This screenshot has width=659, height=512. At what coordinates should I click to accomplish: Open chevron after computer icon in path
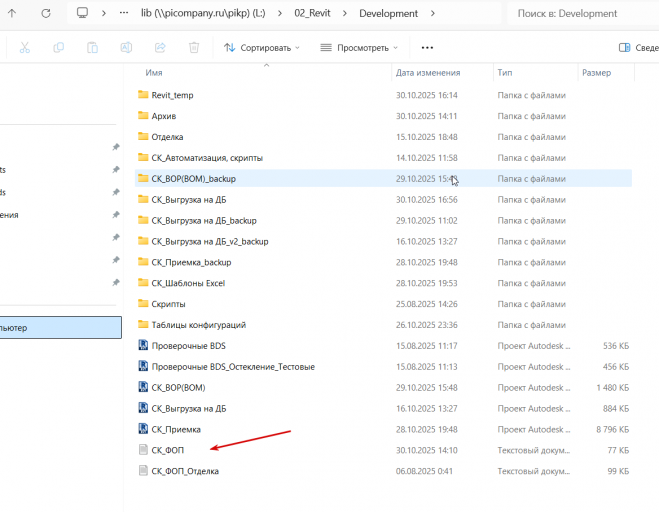(x=103, y=13)
